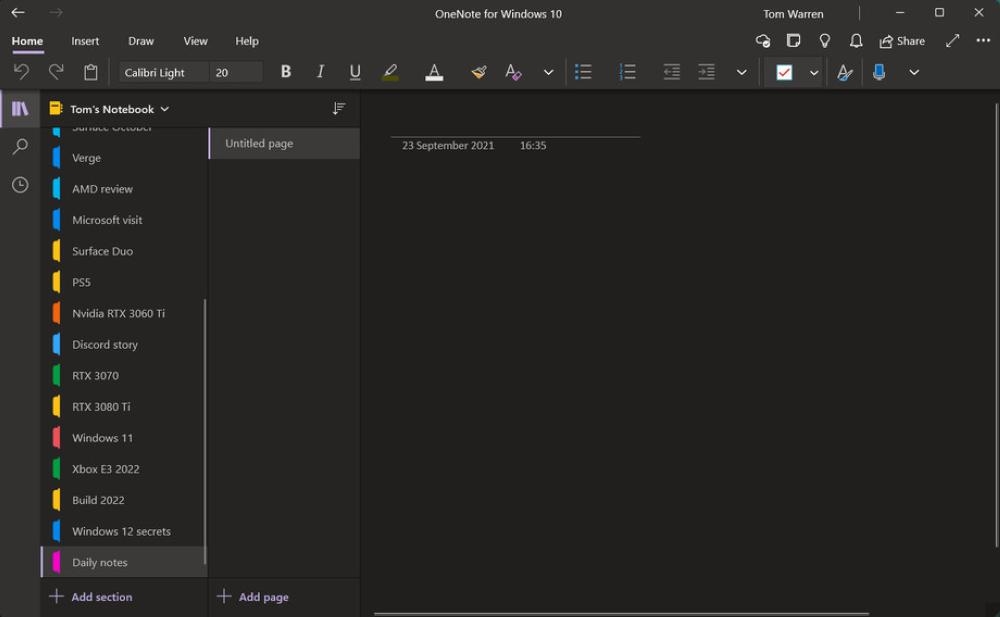Click the Format Painter icon

pos(479,72)
